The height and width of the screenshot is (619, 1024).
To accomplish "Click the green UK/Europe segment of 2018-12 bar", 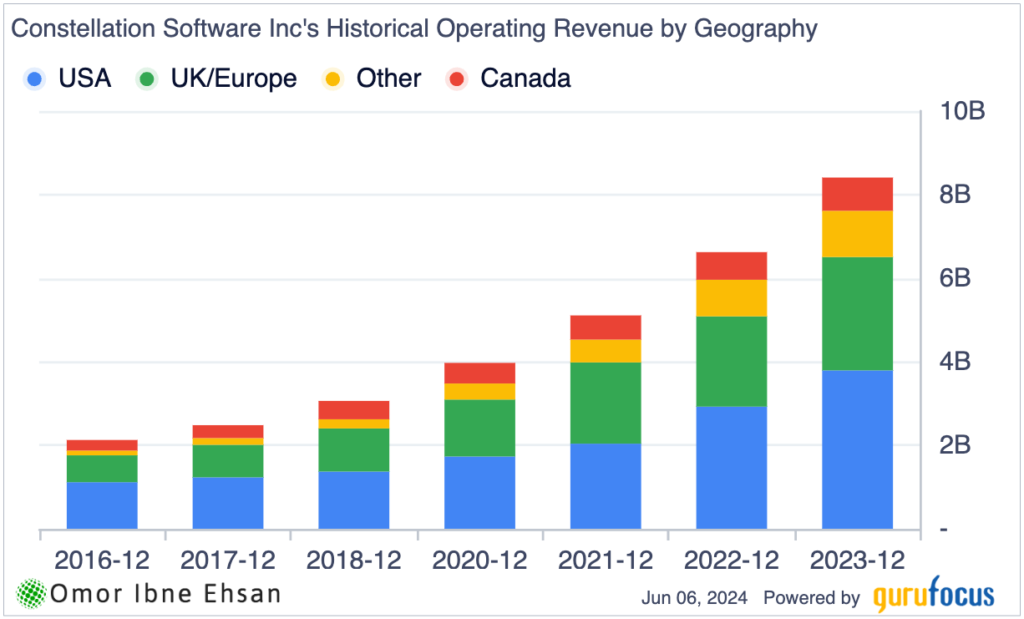I will (x=353, y=449).
